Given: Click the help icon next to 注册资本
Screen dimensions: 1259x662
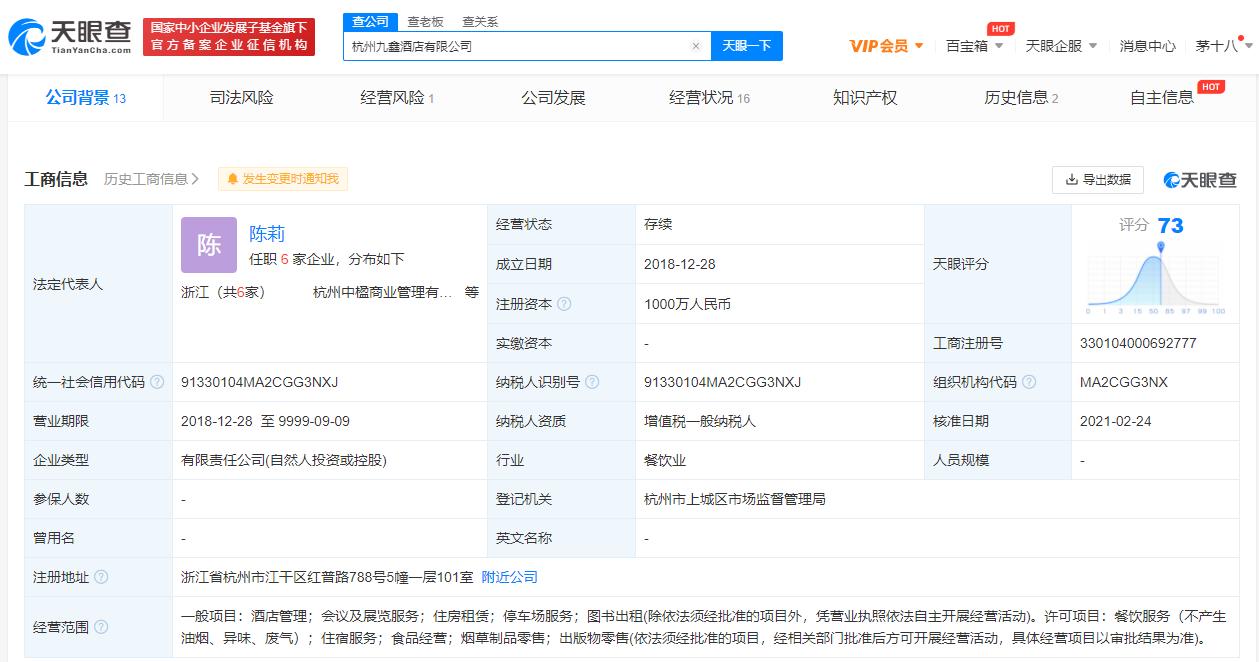Looking at the screenshot, I should tap(564, 304).
